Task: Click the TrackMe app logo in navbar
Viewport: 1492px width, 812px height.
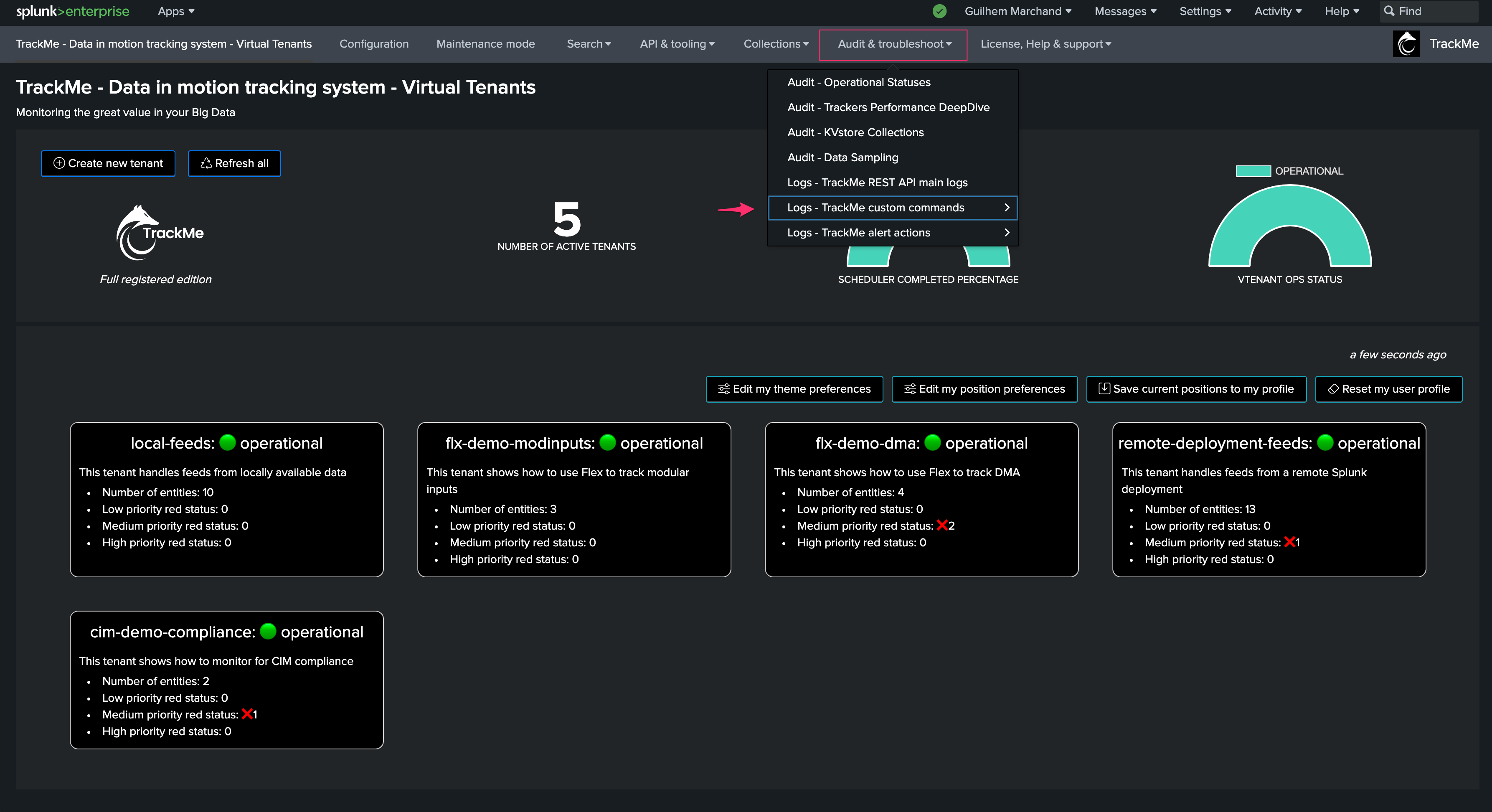Action: pyautogui.click(x=1406, y=44)
